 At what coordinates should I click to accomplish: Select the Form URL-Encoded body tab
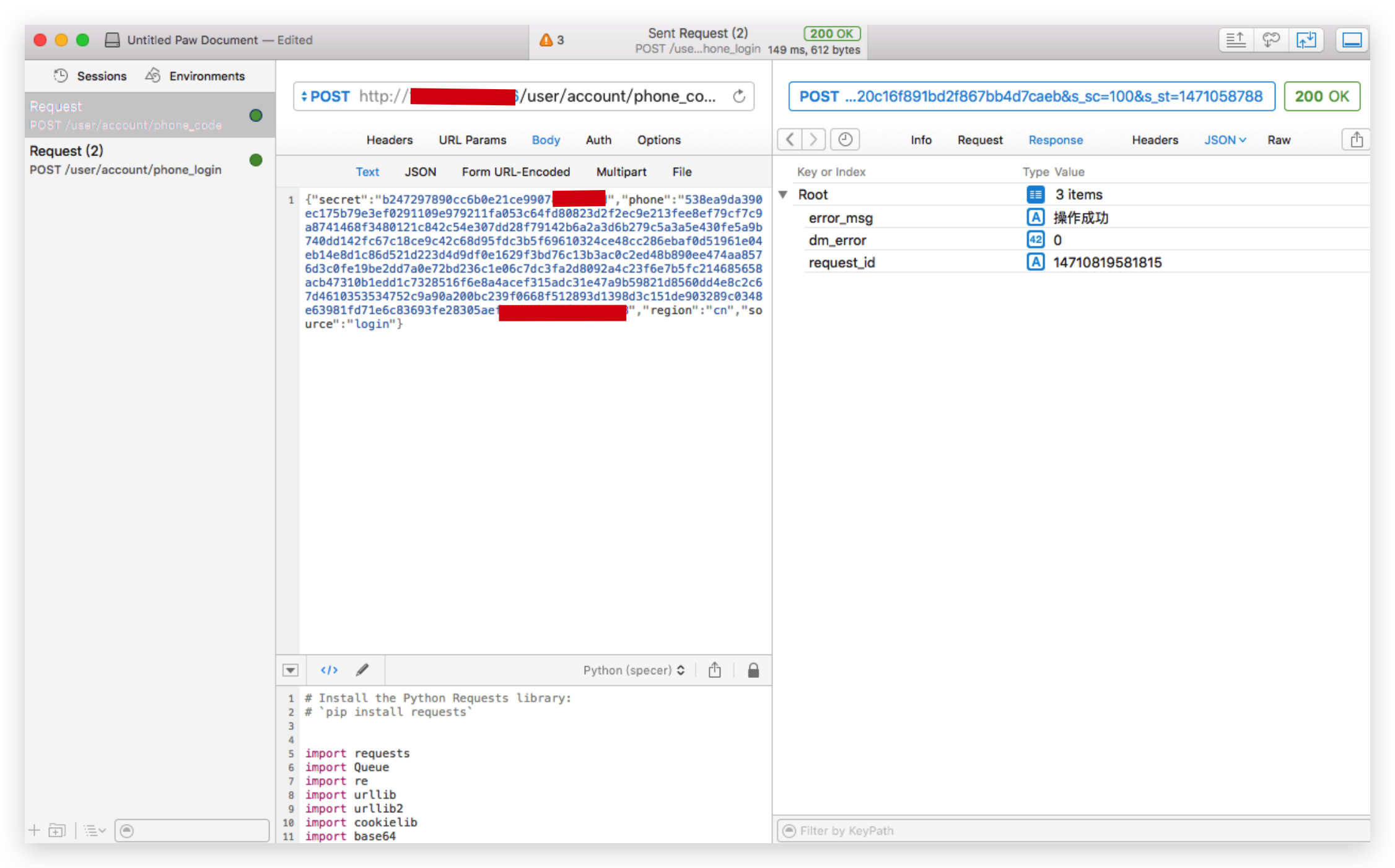click(x=515, y=172)
